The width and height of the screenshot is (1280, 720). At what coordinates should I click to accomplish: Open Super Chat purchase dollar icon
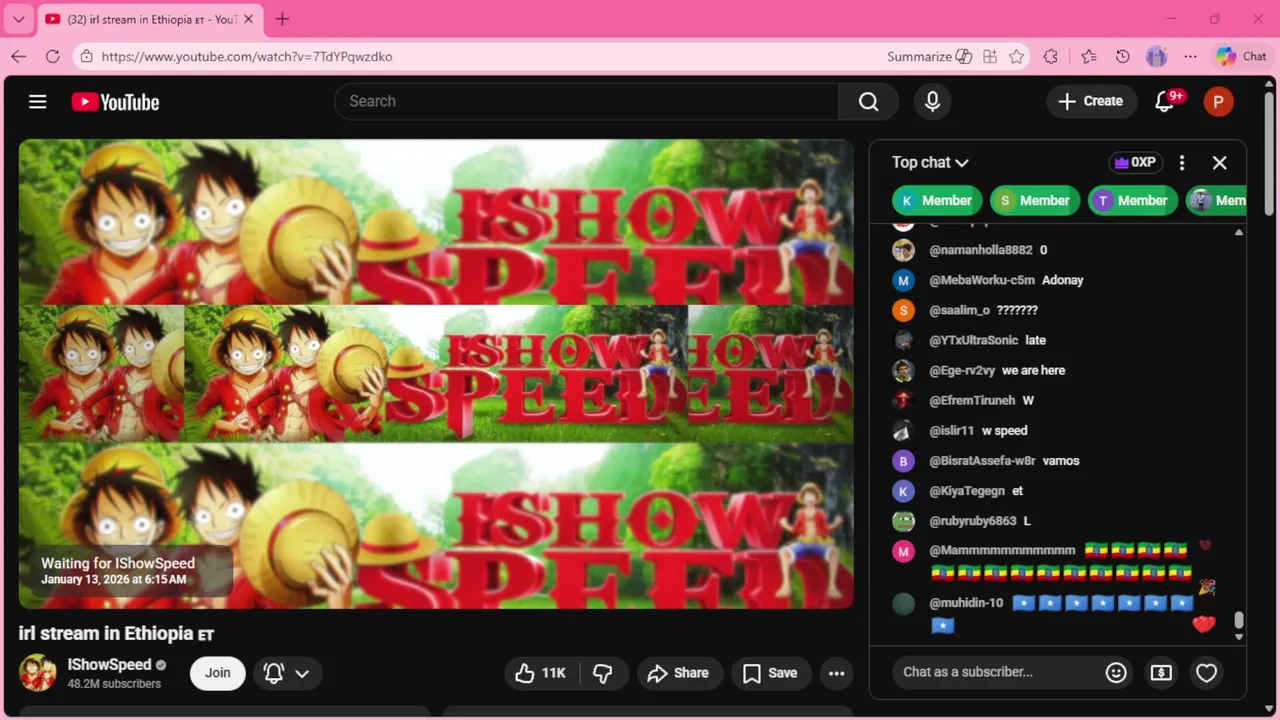[x=1161, y=673]
